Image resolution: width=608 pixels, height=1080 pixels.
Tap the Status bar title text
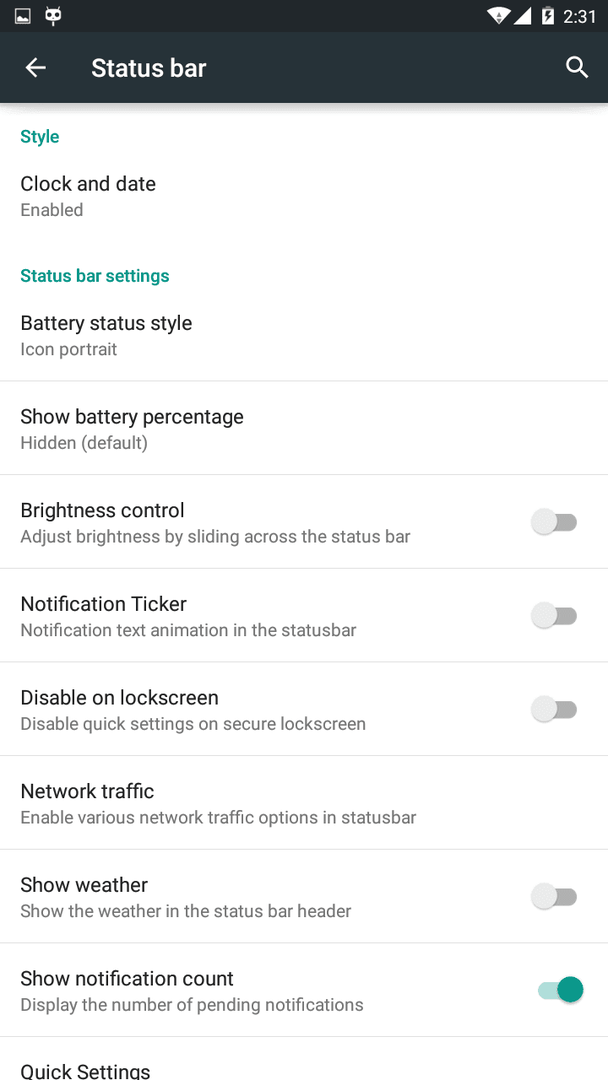[x=149, y=68]
